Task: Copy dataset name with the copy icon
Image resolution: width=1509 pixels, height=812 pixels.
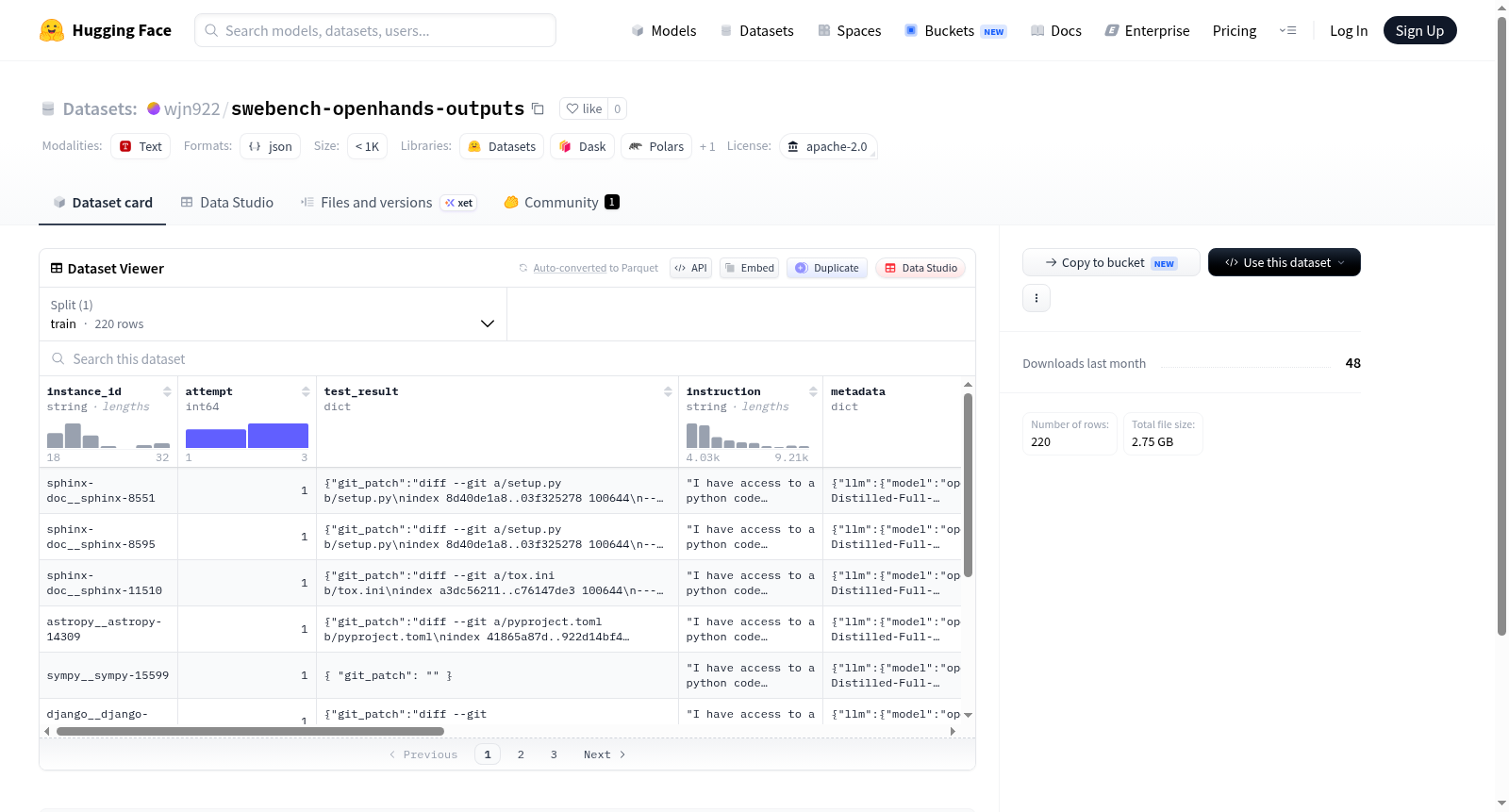Action: click(538, 108)
